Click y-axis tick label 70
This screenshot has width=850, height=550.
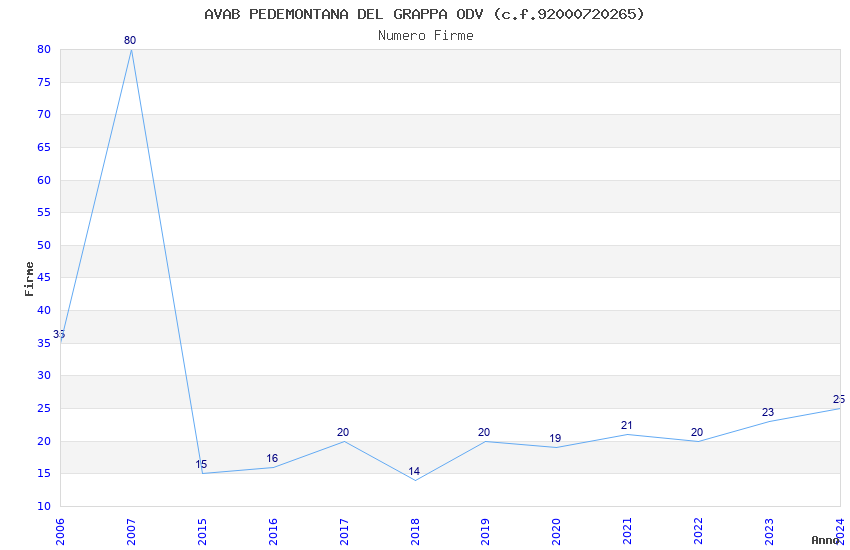pyautogui.click(x=44, y=114)
